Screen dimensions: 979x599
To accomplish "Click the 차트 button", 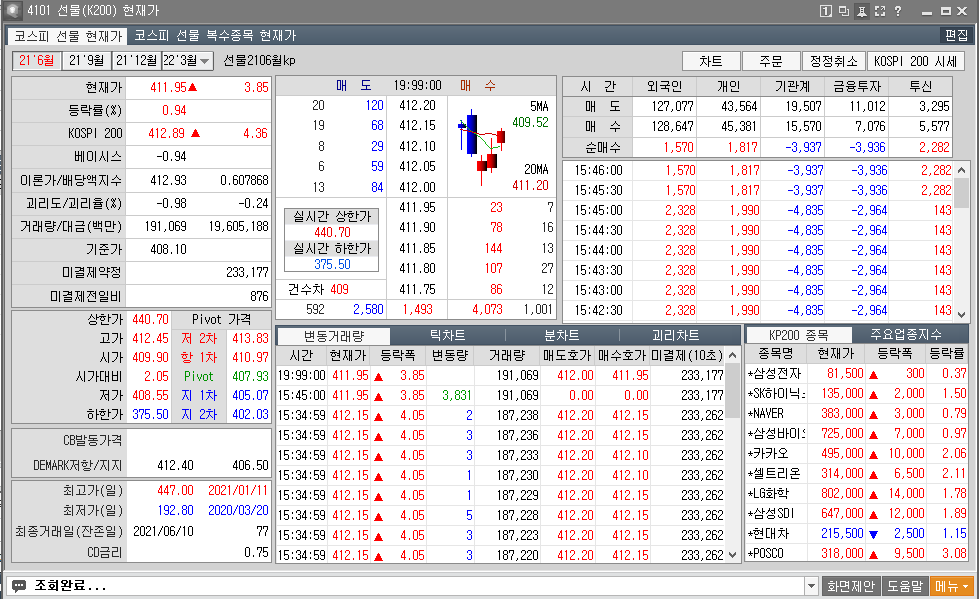I will [711, 60].
